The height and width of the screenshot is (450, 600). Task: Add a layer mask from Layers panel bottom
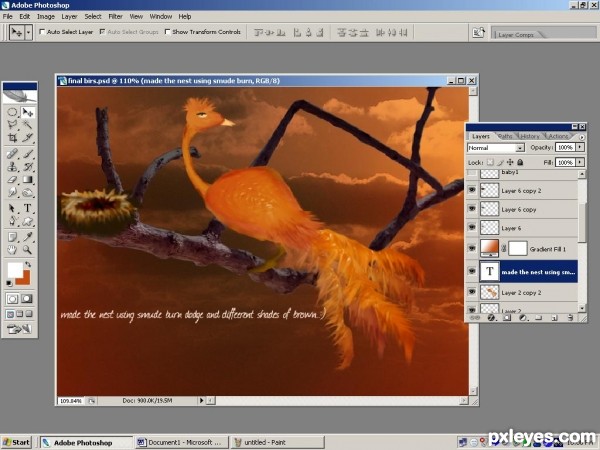507,318
